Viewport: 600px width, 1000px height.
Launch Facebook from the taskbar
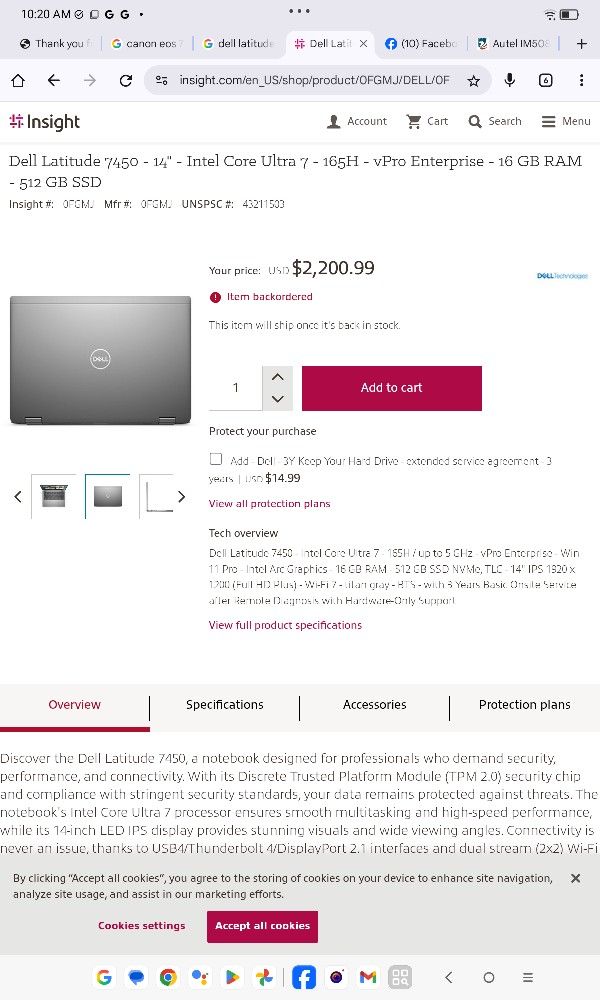[x=304, y=977]
